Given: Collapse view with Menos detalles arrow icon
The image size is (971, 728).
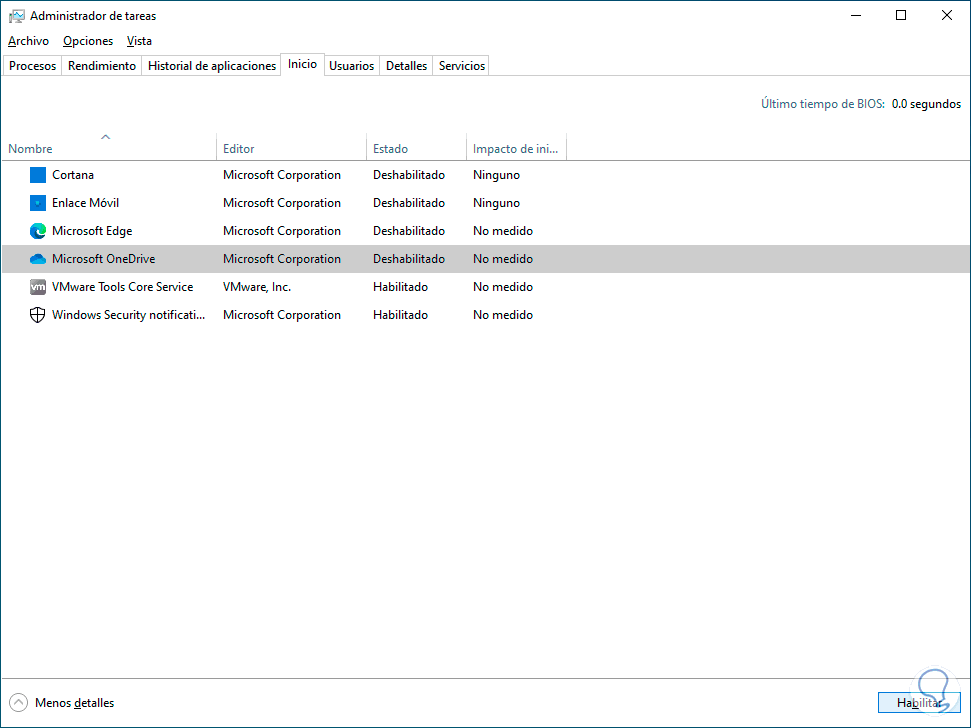Looking at the screenshot, I should click(x=19, y=703).
